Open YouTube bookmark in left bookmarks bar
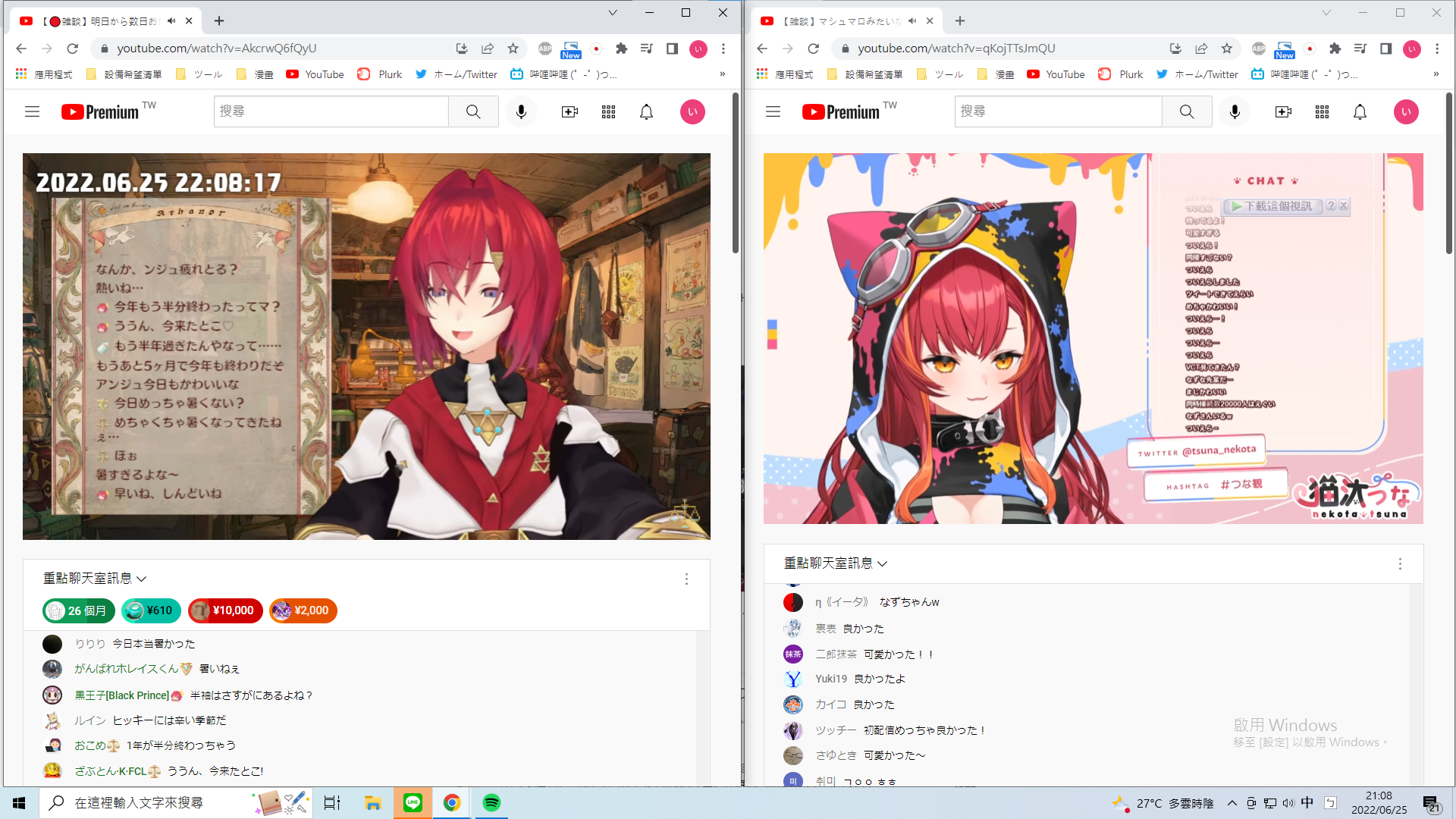 pyautogui.click(x=315, y=74)
